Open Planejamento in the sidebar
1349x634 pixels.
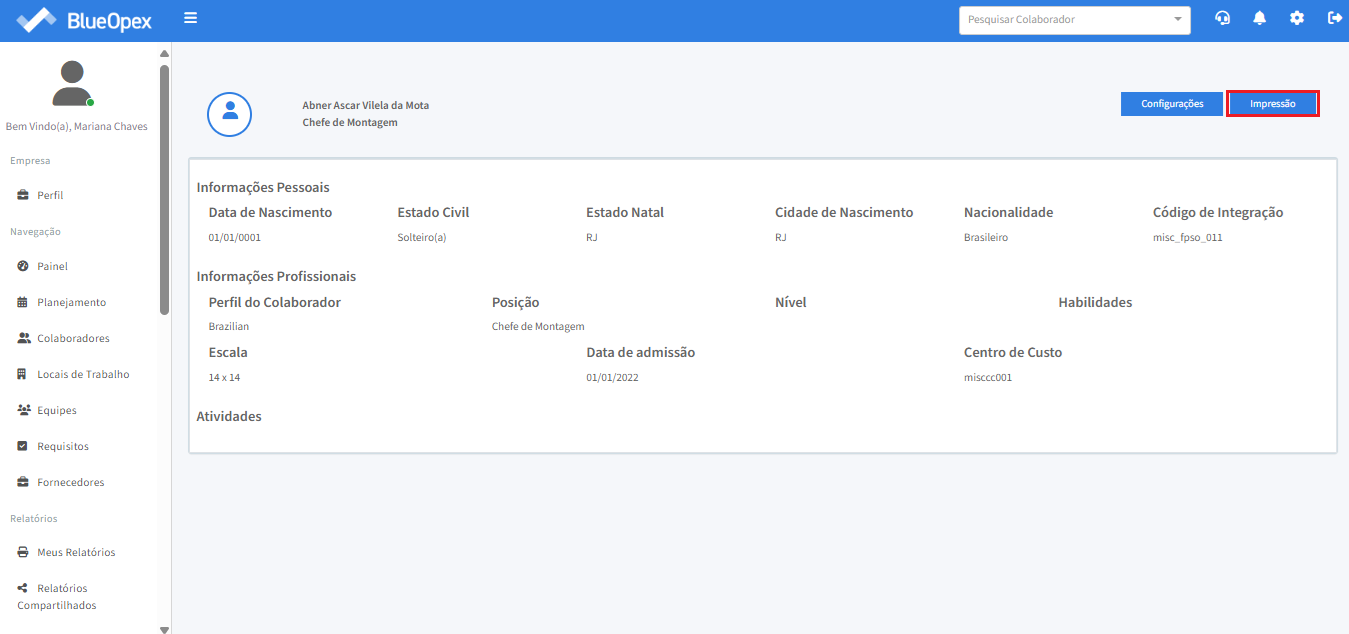pos(71,302)
